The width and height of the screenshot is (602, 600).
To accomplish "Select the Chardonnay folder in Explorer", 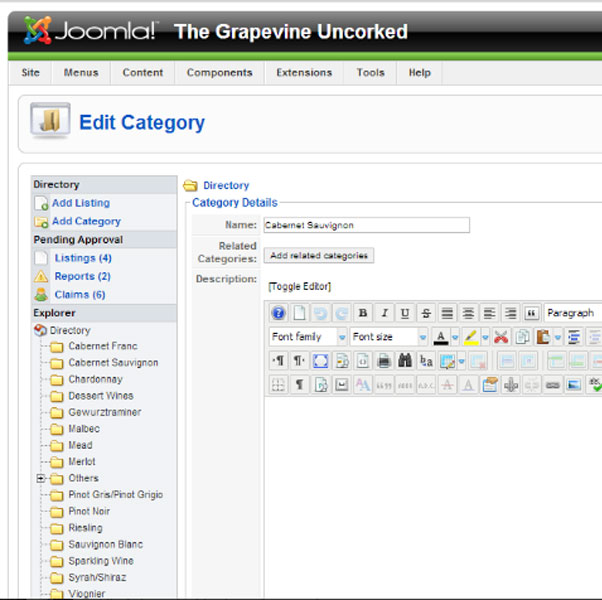I will [96, 380].
